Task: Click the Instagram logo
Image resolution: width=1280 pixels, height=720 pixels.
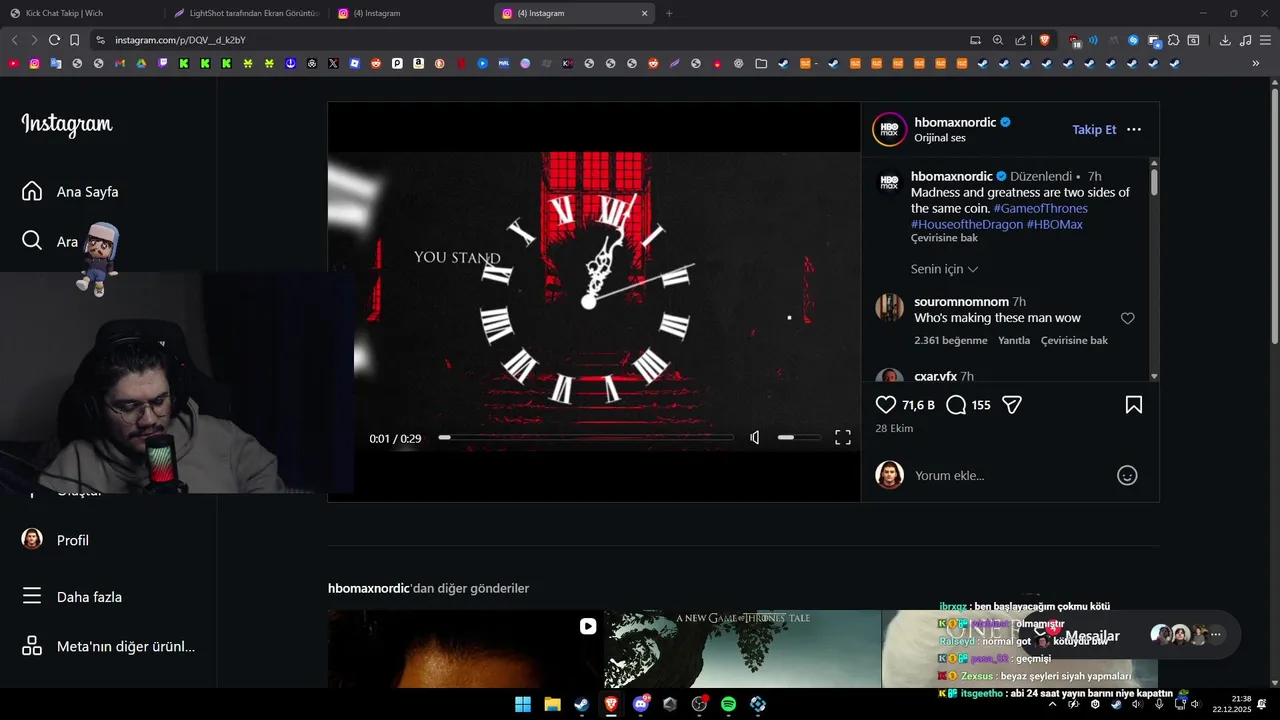Action: (x=67, y=125)
